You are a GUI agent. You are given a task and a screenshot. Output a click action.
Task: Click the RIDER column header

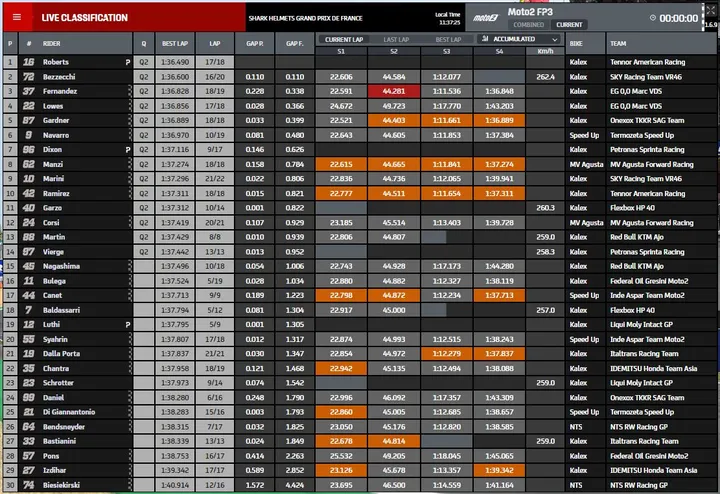click(x=51, y=44)
